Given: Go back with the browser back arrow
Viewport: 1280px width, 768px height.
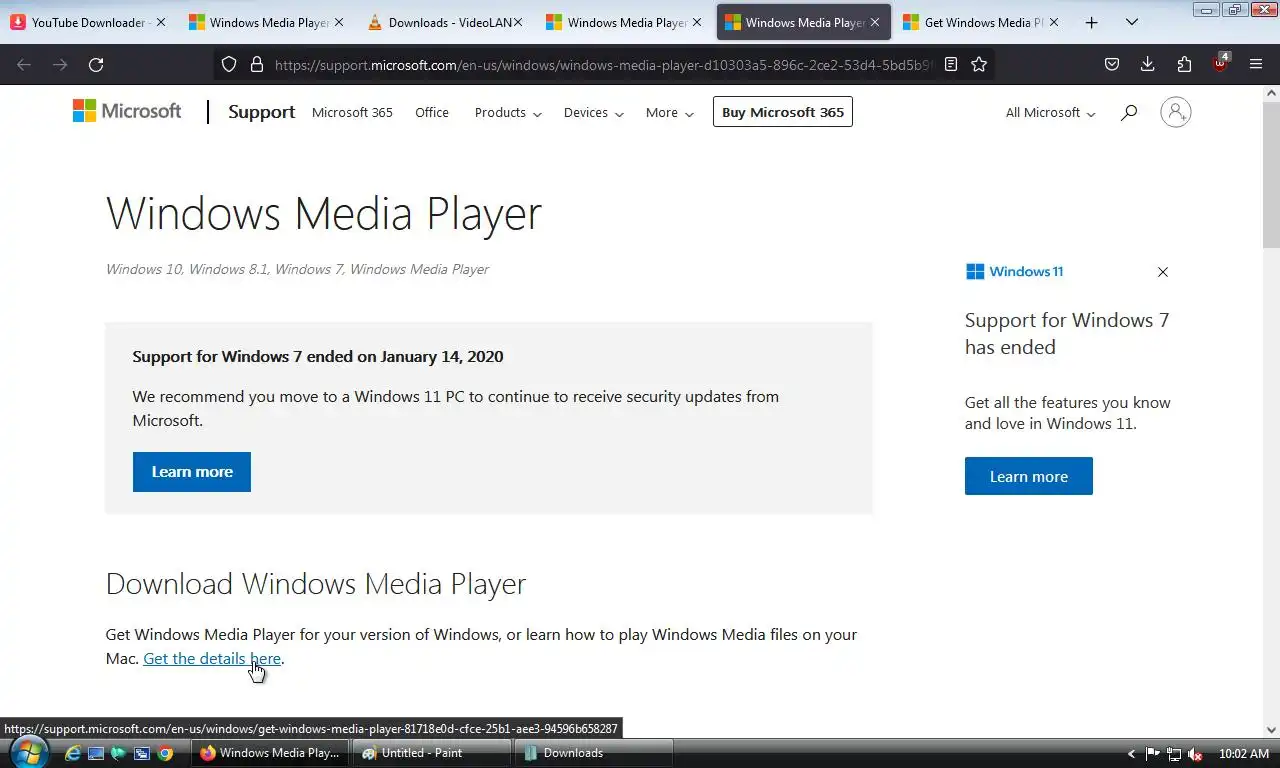Looking at the screenshot, I should tap(24, 64).
